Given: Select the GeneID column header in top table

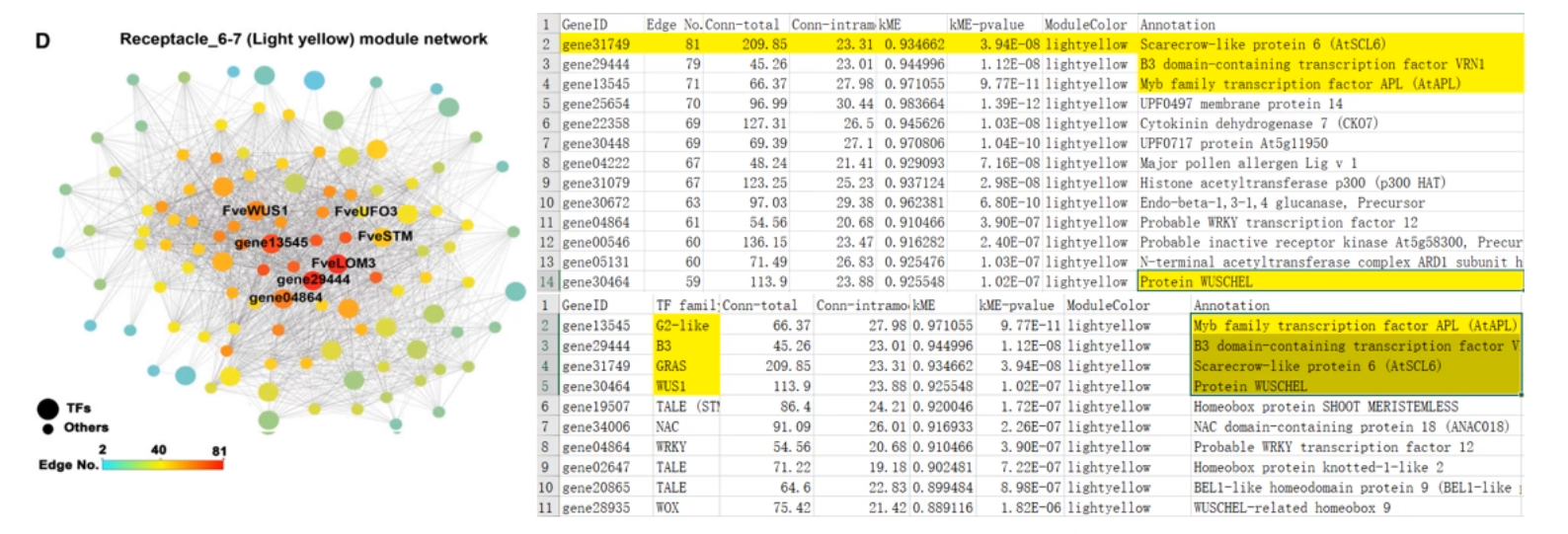Looking at the screenshot, I should (x=585, y=25).
